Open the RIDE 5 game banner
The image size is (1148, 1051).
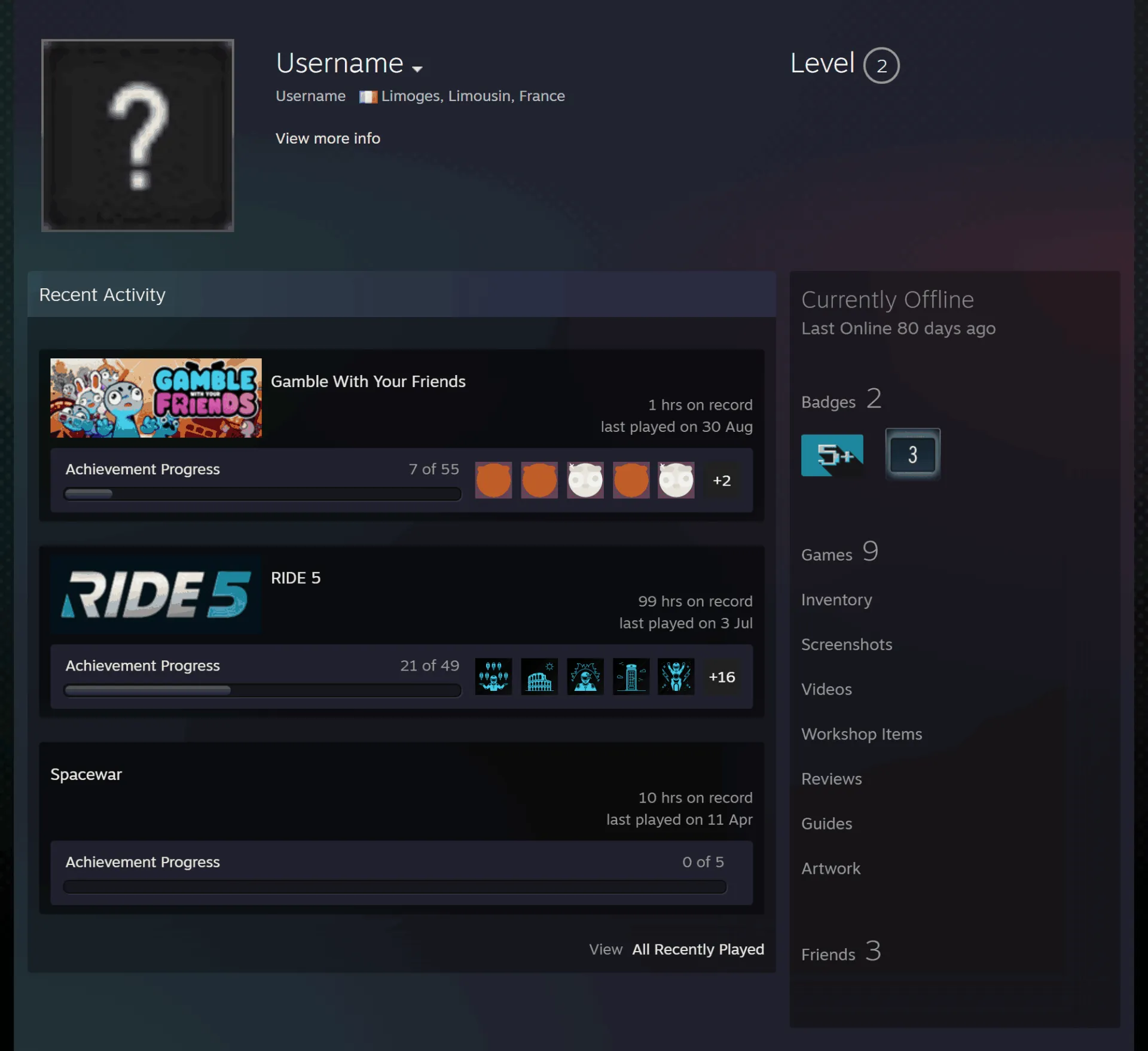(156, 595)
